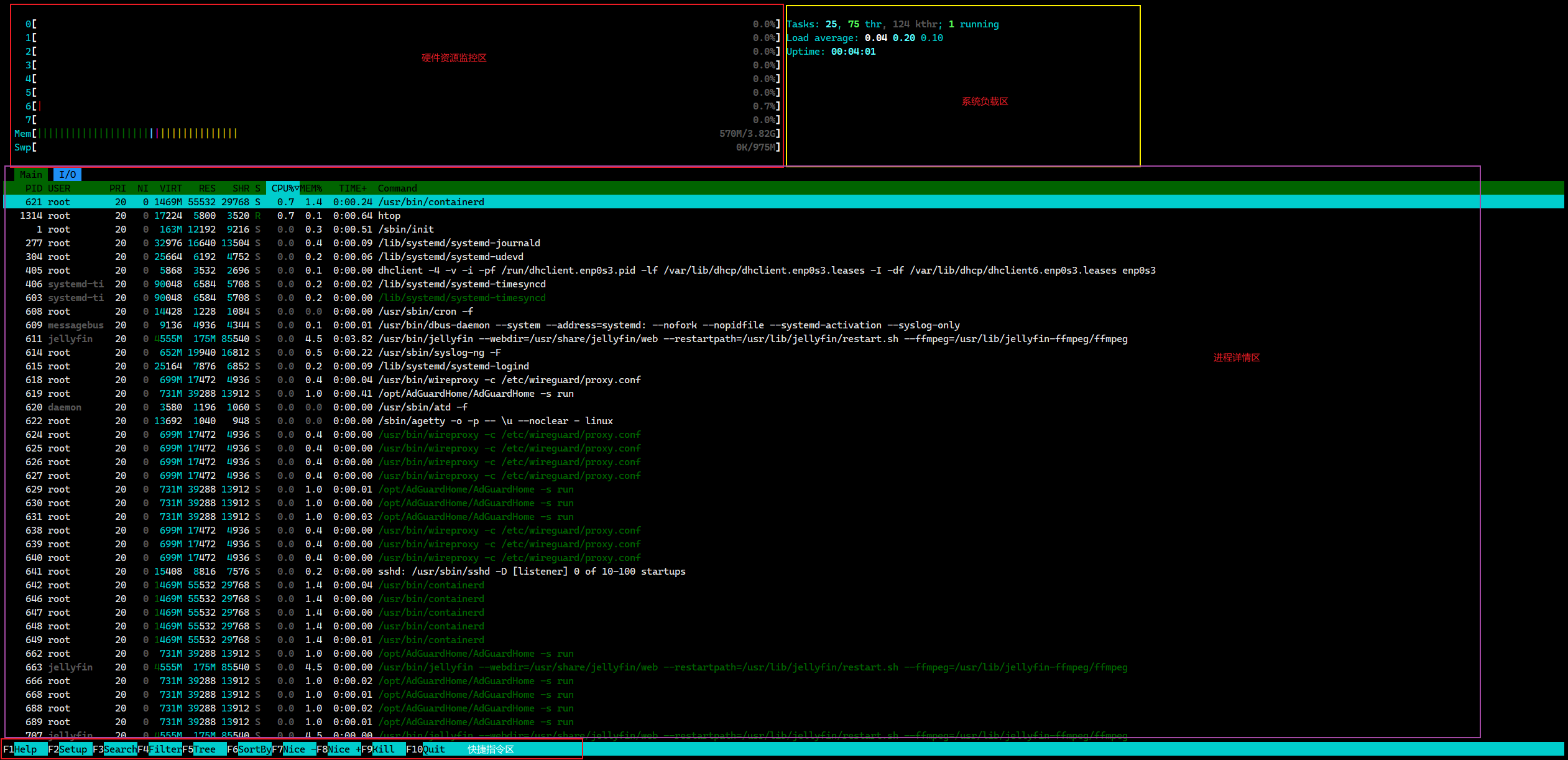Click the CPU 6 usage meter
This screenshot has width=1568, height=760.
403,106
